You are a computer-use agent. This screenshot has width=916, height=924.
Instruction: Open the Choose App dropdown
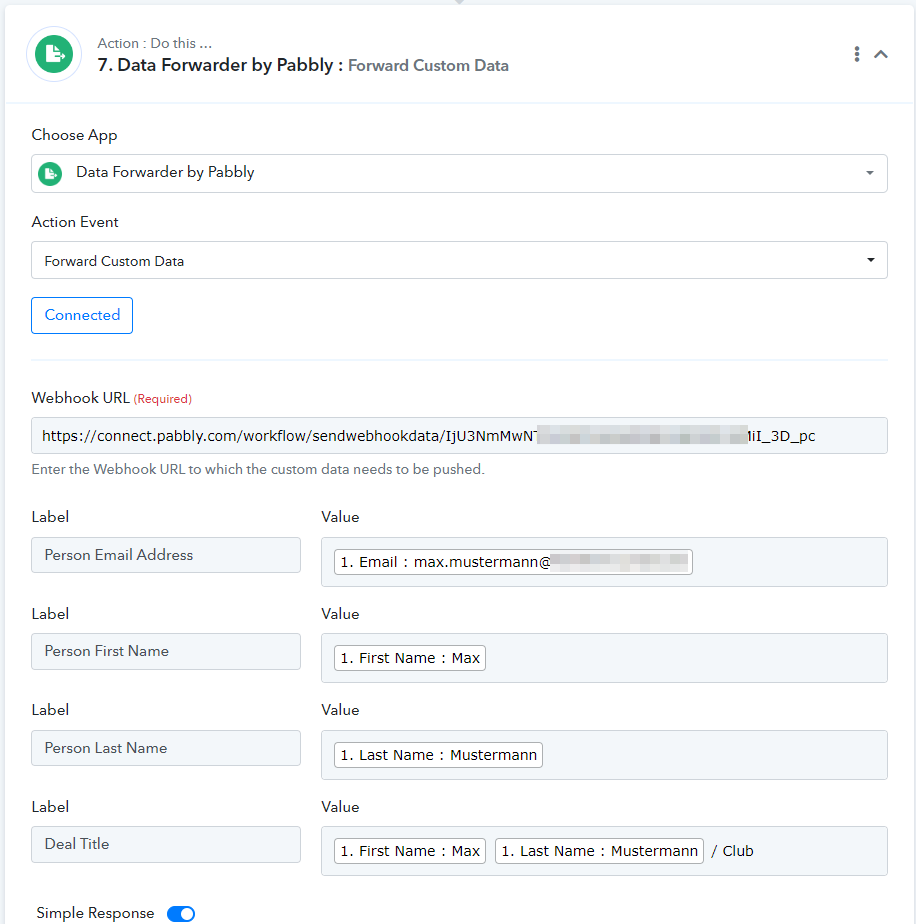click(x=459, y=173)
